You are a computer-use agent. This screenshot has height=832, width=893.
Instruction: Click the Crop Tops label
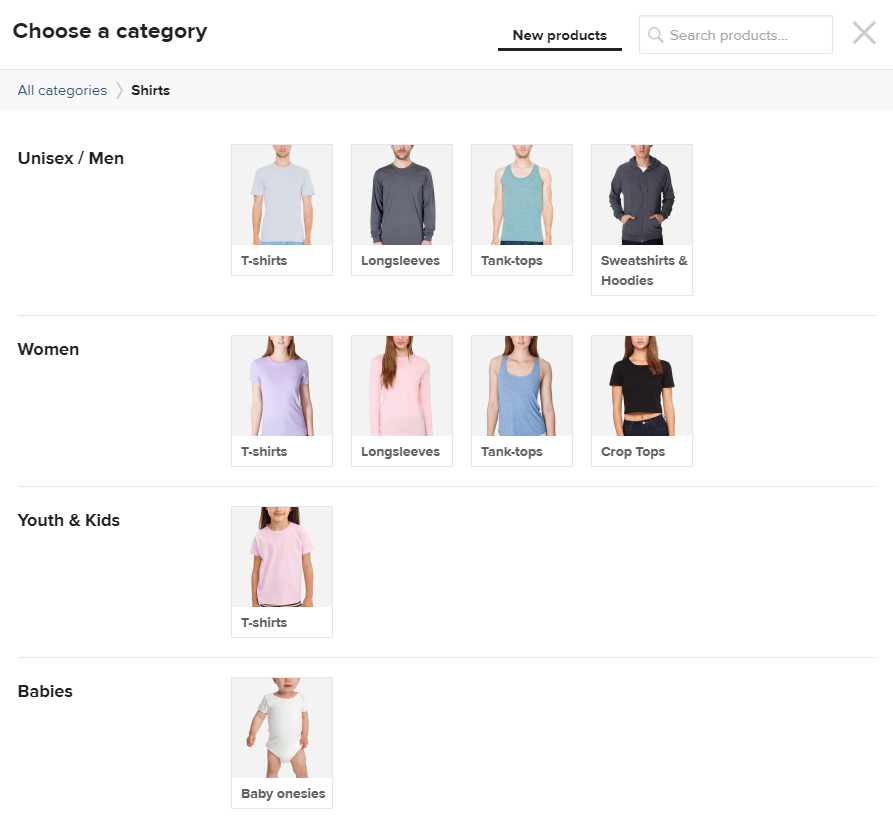point(633,452)
